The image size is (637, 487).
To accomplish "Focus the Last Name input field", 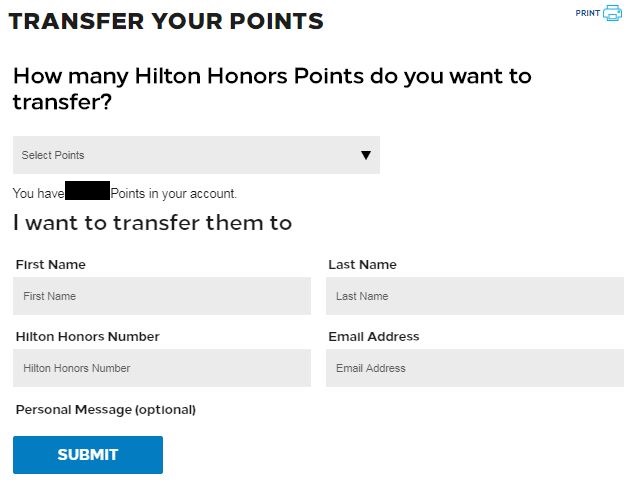I will (x=474, y=296).
